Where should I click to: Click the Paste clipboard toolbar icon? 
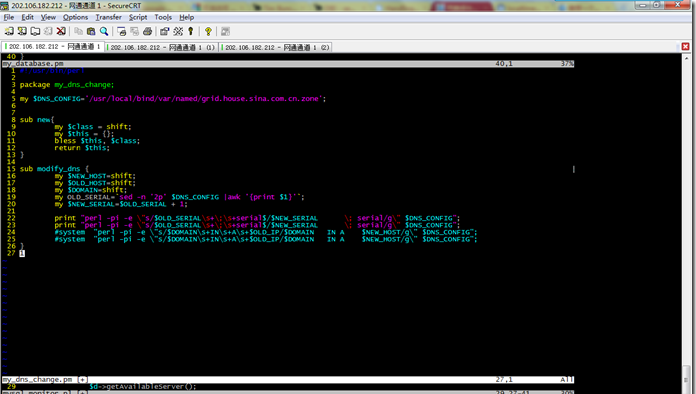tap(91, 31)
